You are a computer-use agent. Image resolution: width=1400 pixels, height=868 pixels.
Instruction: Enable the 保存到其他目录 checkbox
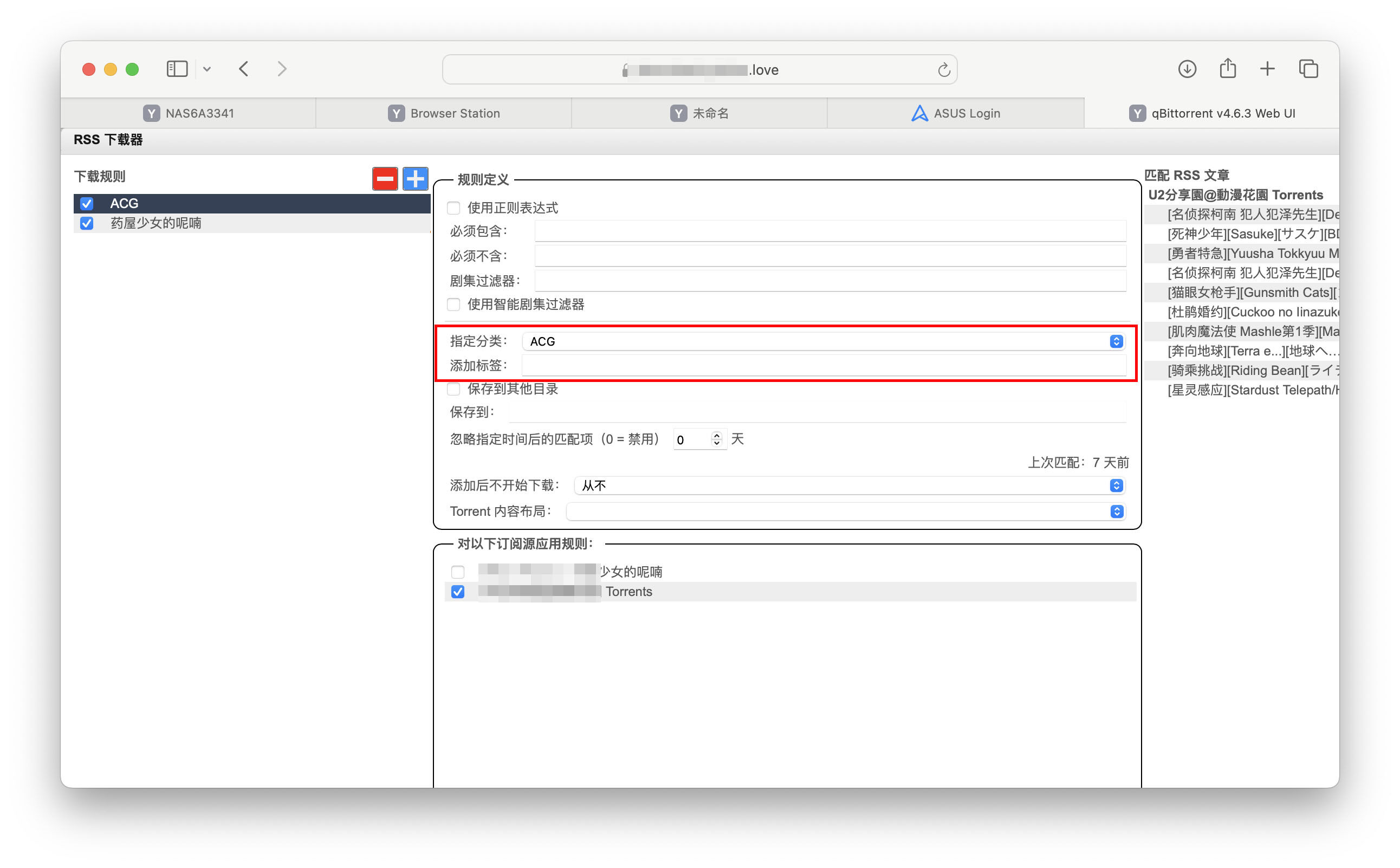tap(453, 388)
